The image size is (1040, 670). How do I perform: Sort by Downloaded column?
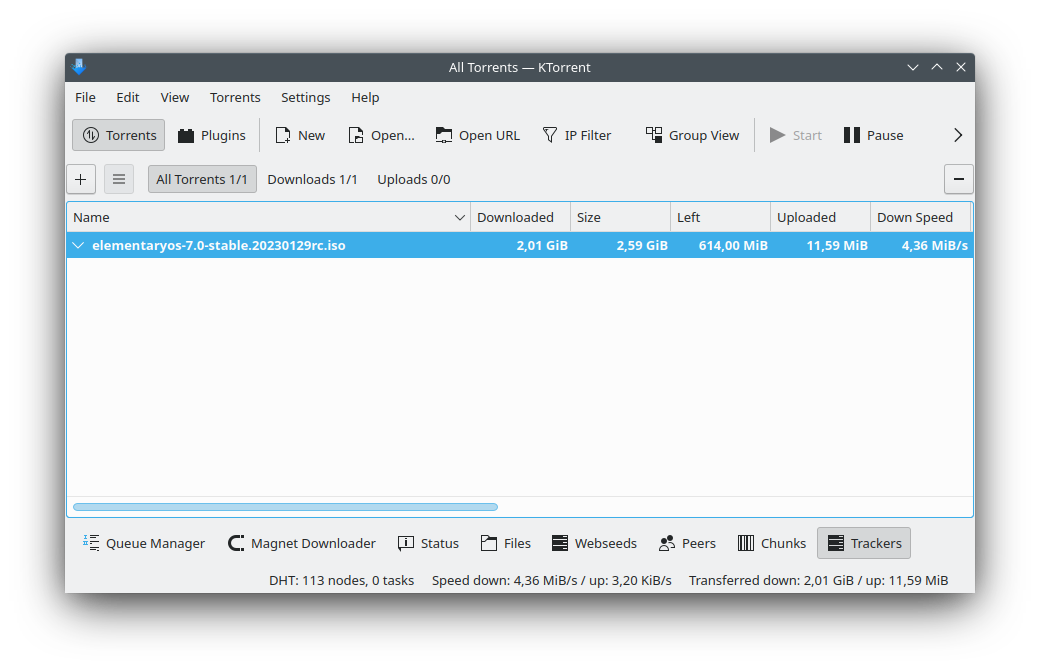pos(520,218)
